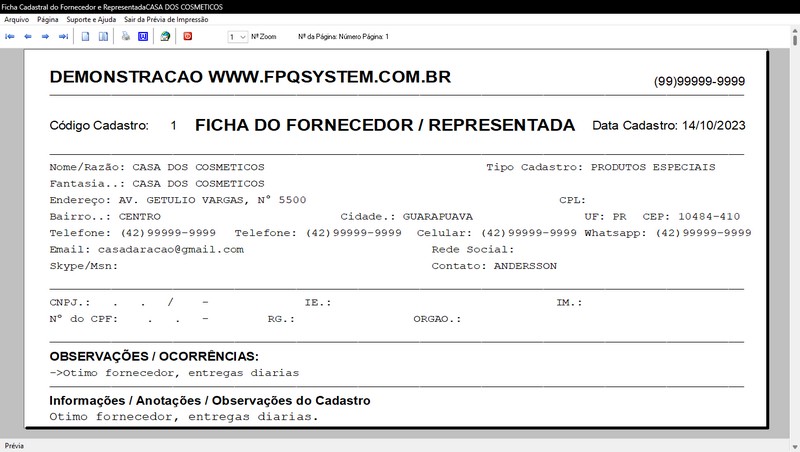Click the red exit preview icon
This screenshot has height=452, width=800.
click(x=187, y=36)
